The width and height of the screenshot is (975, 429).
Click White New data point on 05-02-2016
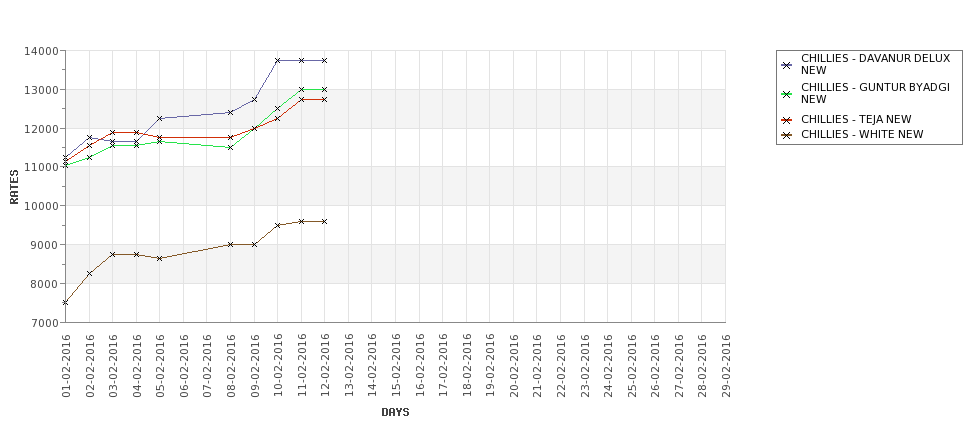tap(160, 258)
